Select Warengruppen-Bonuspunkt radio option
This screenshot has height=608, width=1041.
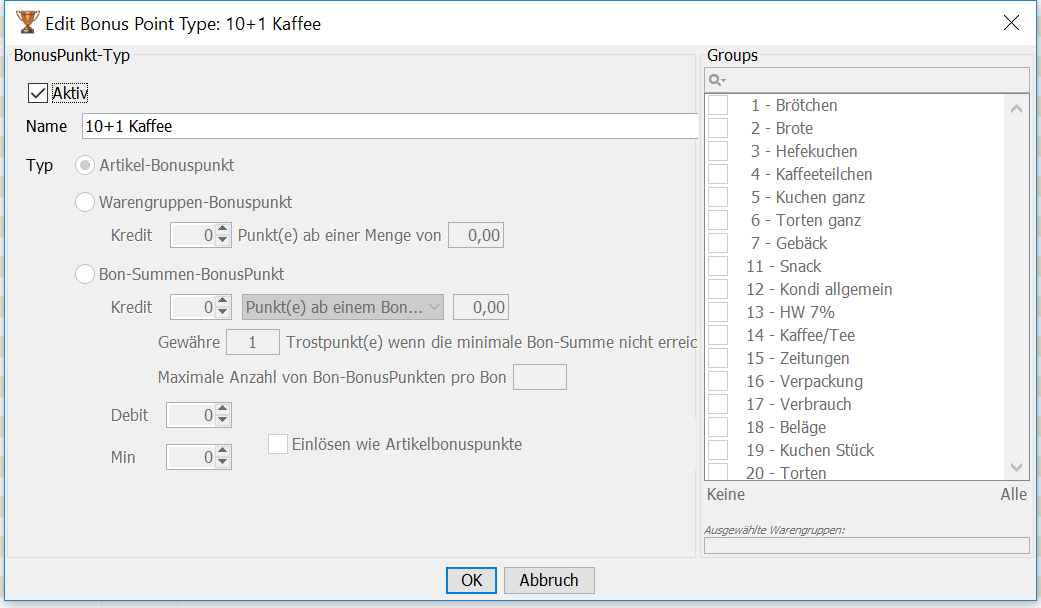tap(86, 202)
